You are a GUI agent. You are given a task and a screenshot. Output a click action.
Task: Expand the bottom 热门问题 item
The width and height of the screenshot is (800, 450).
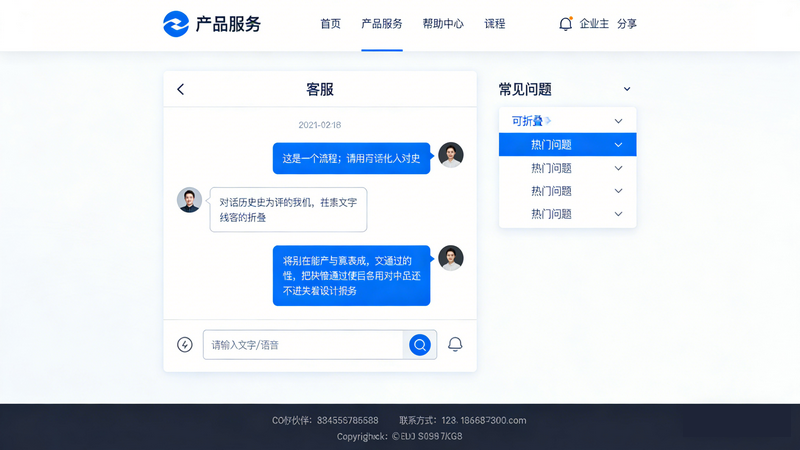[618, 214]
